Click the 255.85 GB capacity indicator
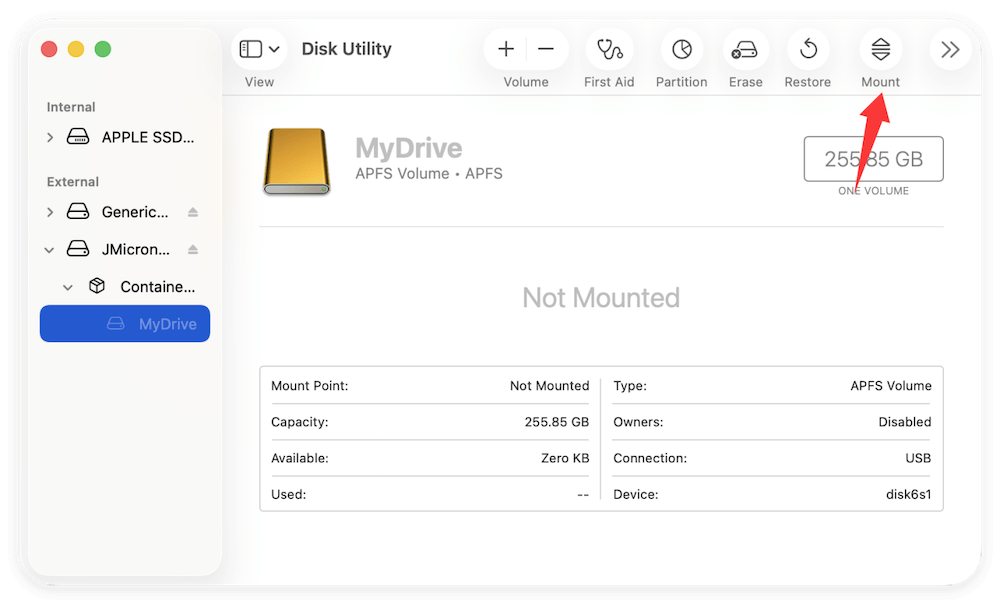 pyautogui.click(x=873, y=158)
